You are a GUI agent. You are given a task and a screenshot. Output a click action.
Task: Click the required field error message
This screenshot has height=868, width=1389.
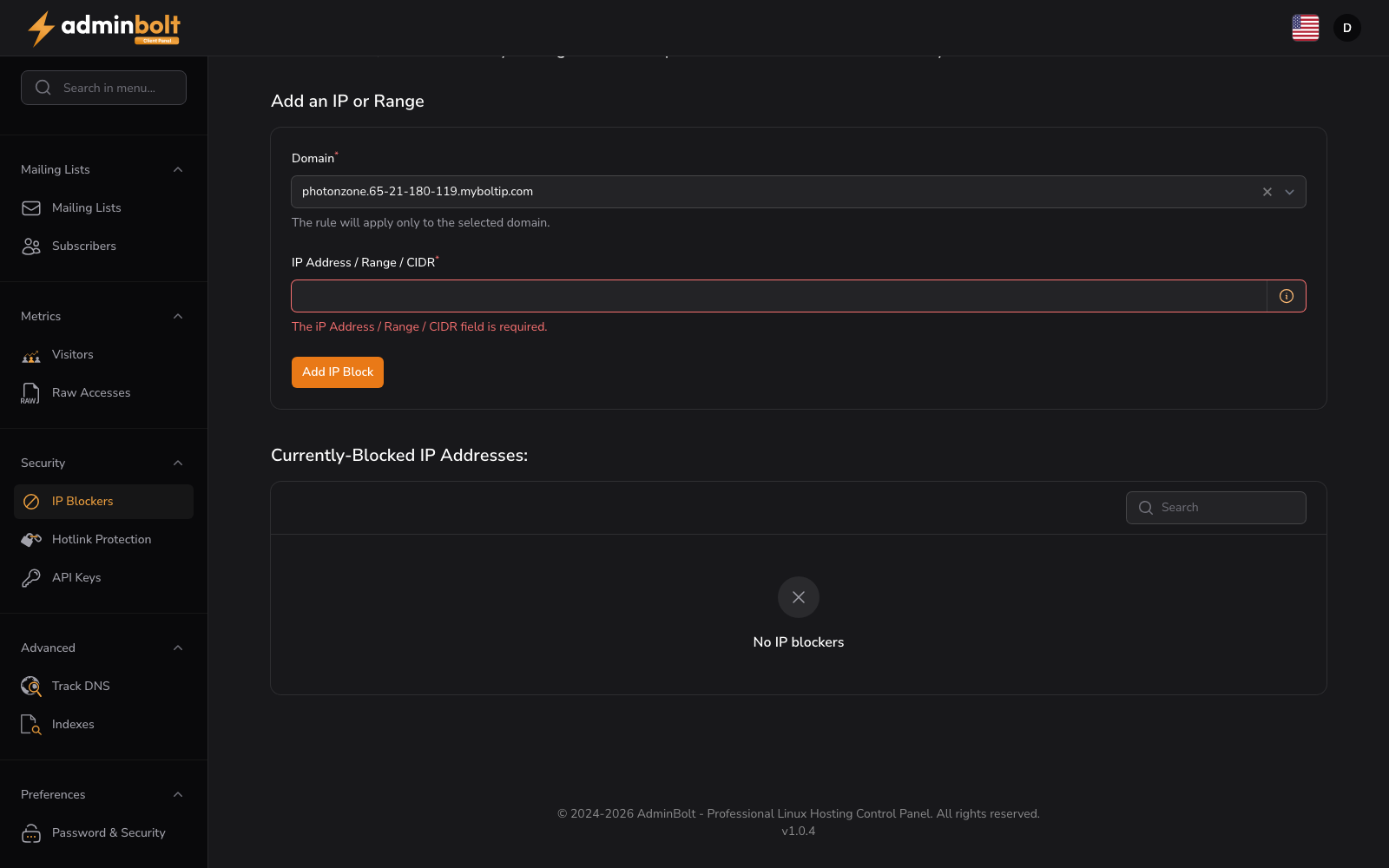[419, 327]
